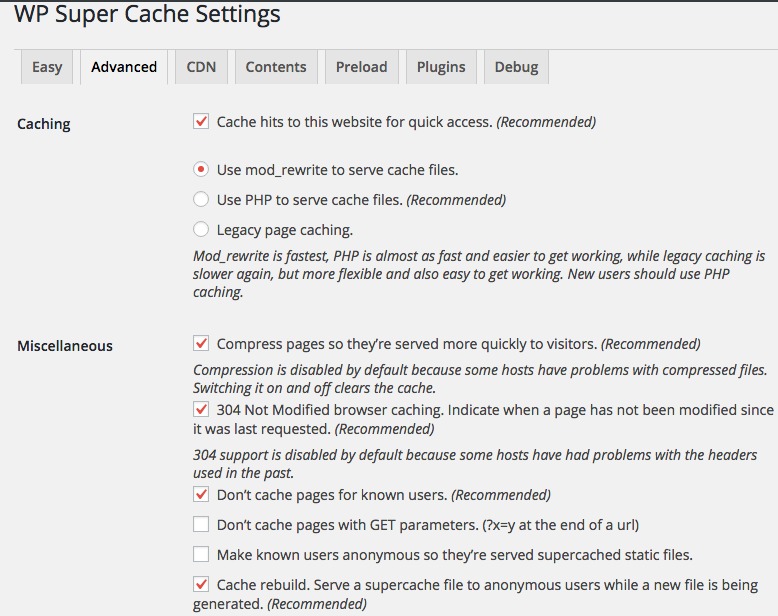Screen dimensions: 778x616
Task: Click the WP Super Cache Settings page title
Action: click(147, 15)
